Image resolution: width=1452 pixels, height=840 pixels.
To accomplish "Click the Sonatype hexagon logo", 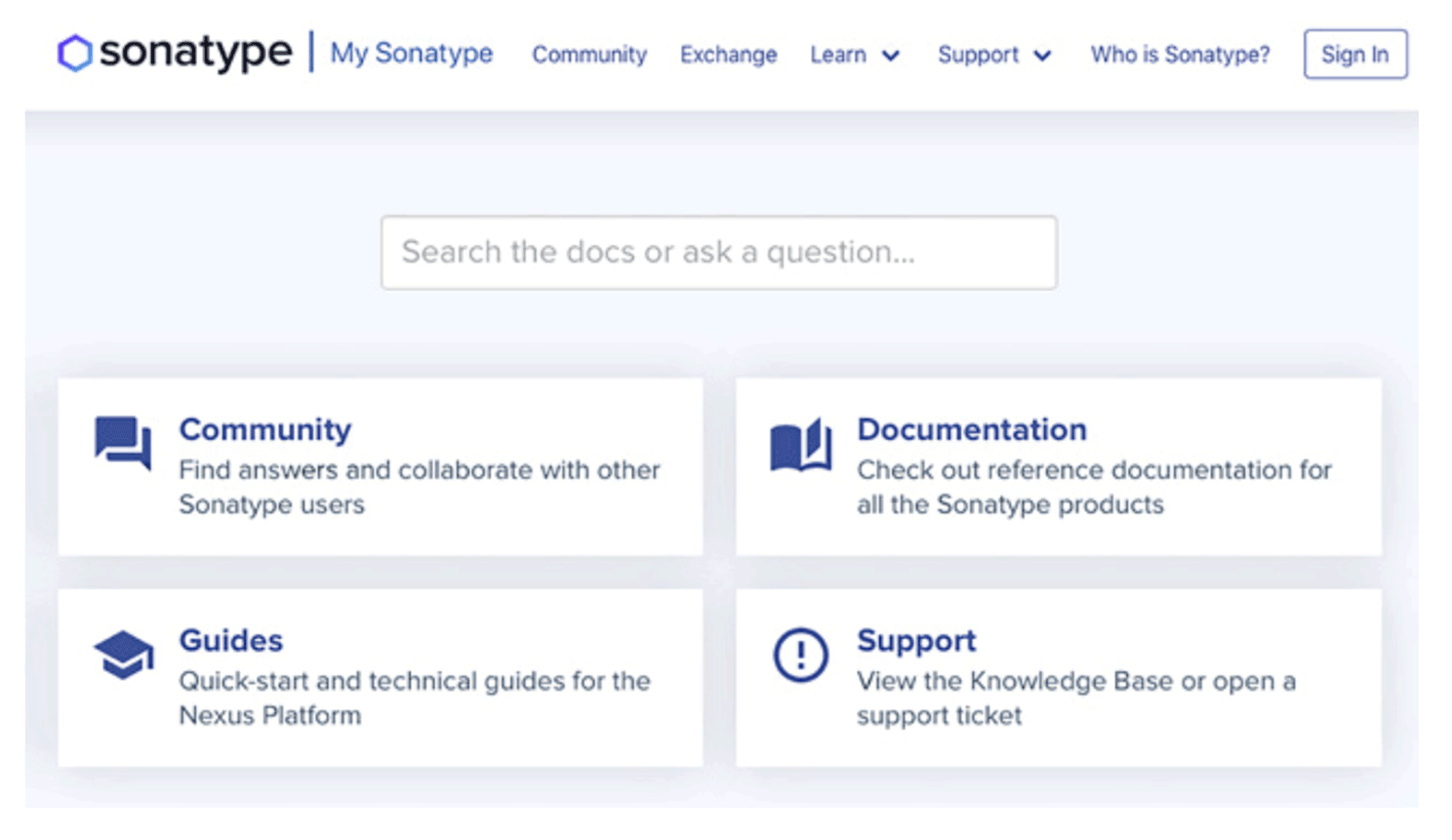I will (x=74, y=53).
